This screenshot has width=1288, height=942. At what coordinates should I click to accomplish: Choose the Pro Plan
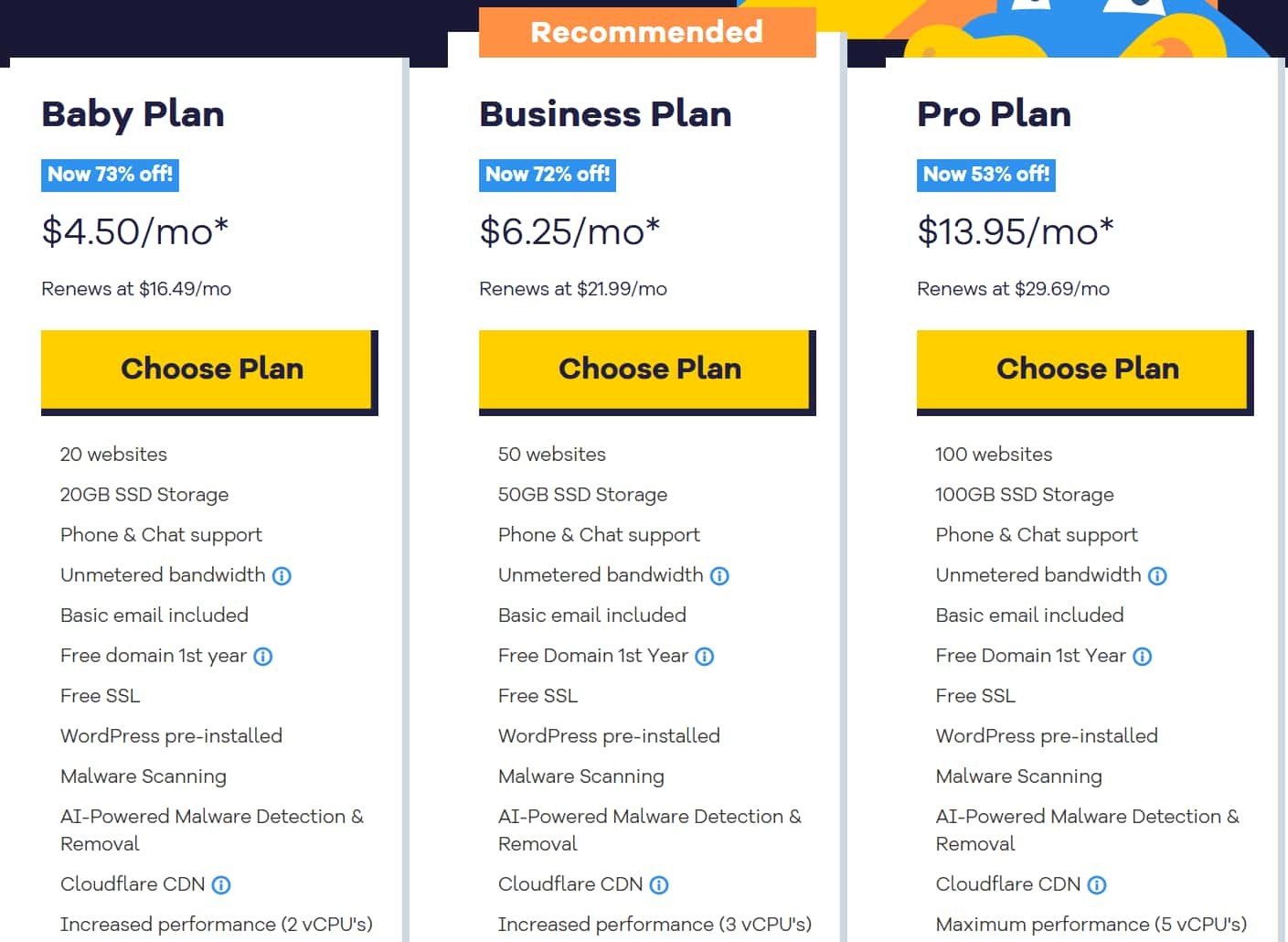(x=1085, y=372)
